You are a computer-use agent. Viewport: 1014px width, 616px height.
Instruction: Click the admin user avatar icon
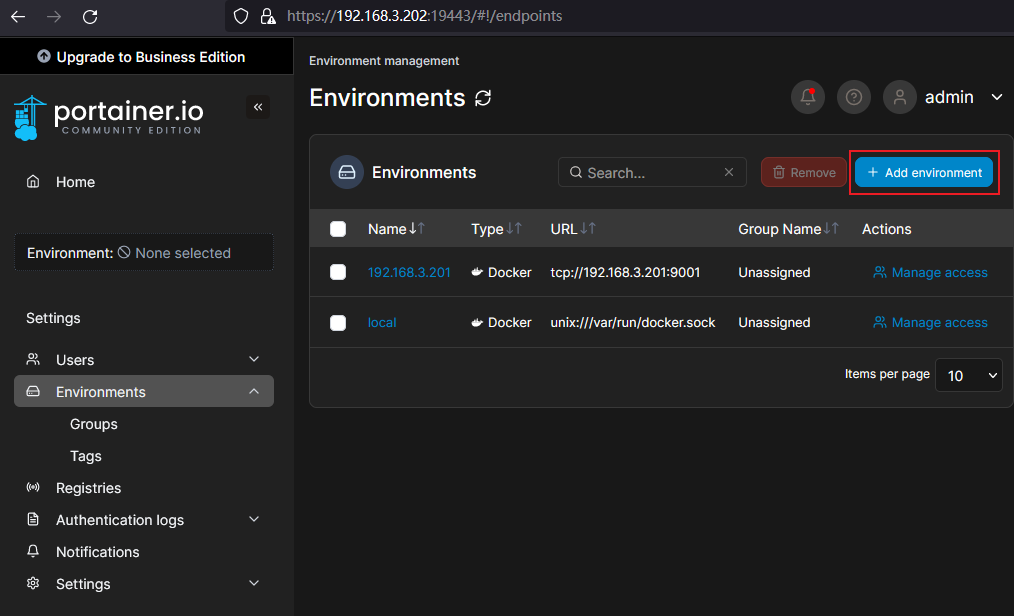tap(900, 97)
